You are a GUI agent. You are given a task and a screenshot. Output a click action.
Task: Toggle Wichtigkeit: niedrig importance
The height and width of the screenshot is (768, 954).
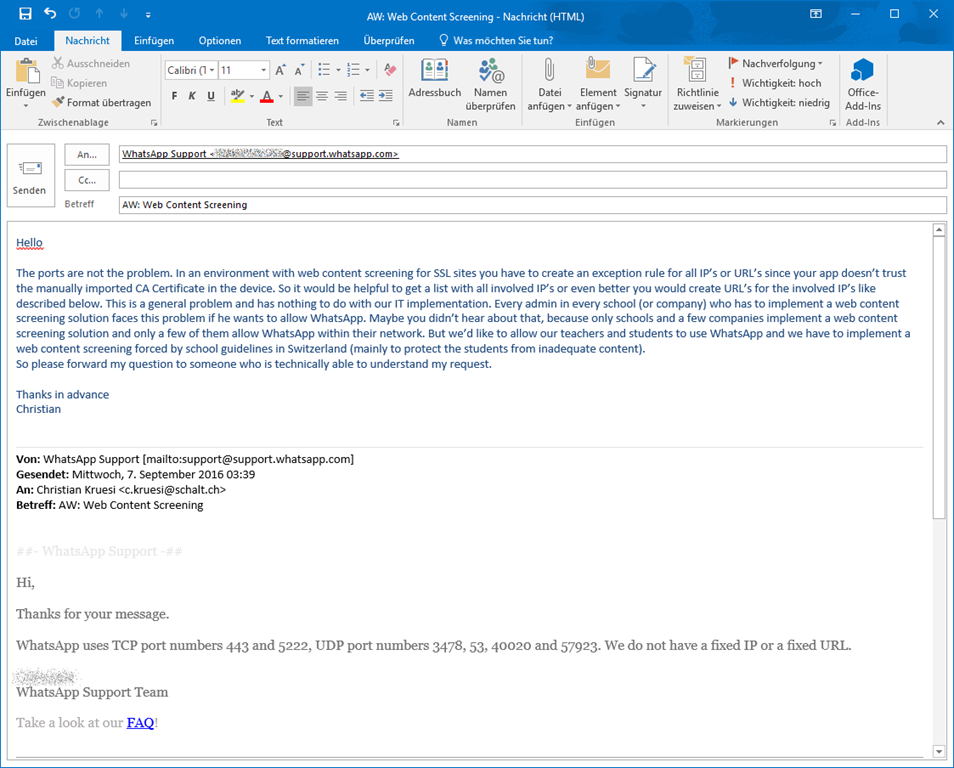[778, 102]
